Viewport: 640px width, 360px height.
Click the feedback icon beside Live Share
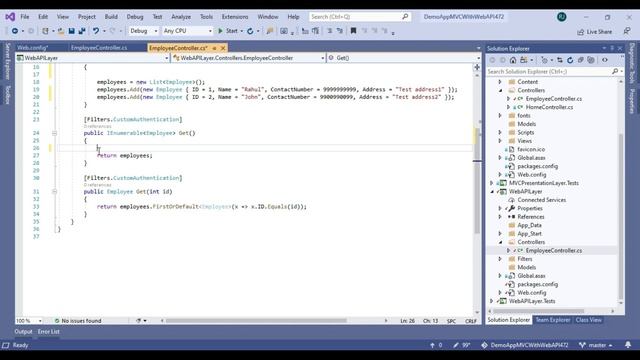coord(627,31)
